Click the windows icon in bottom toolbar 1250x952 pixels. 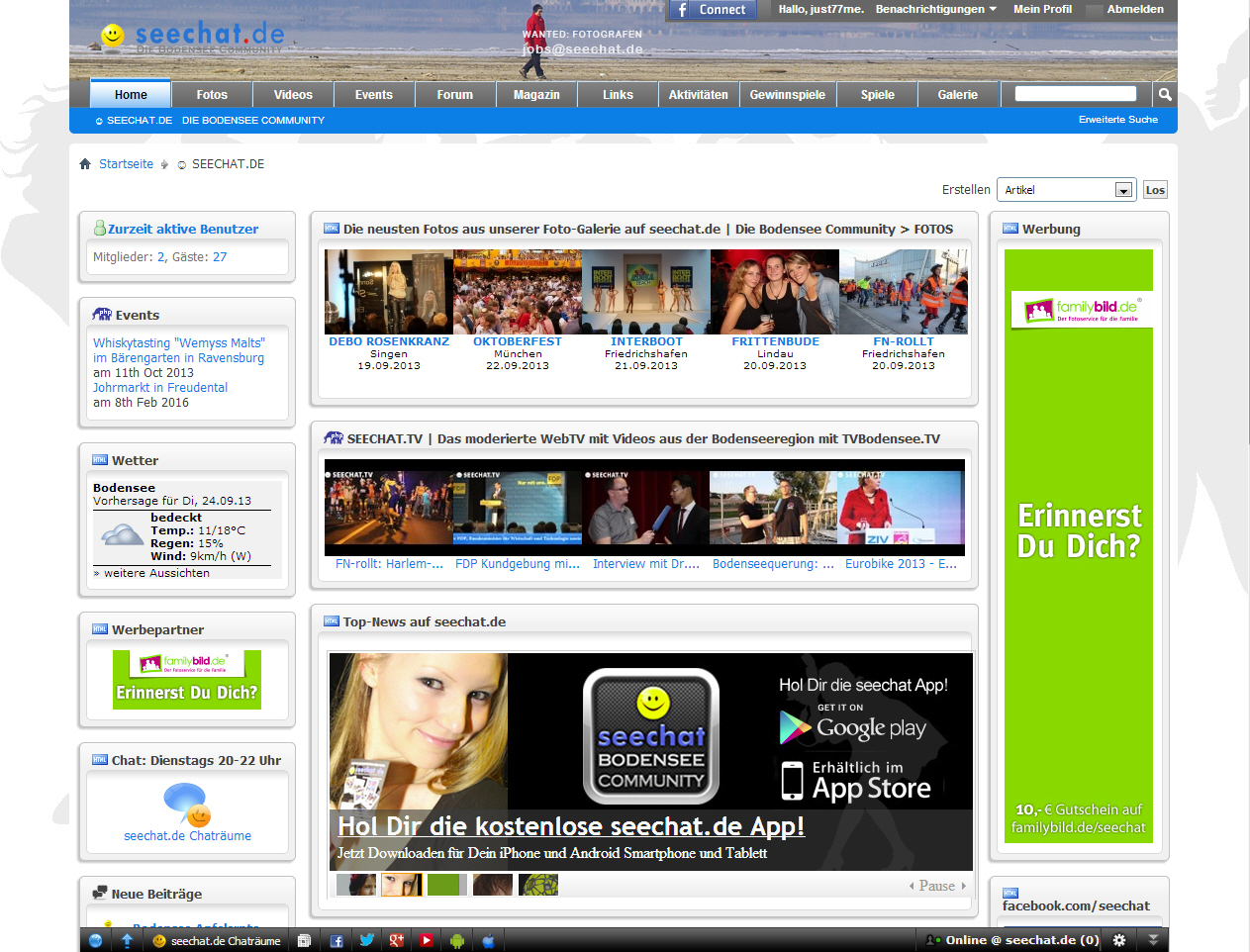(305, 941)
